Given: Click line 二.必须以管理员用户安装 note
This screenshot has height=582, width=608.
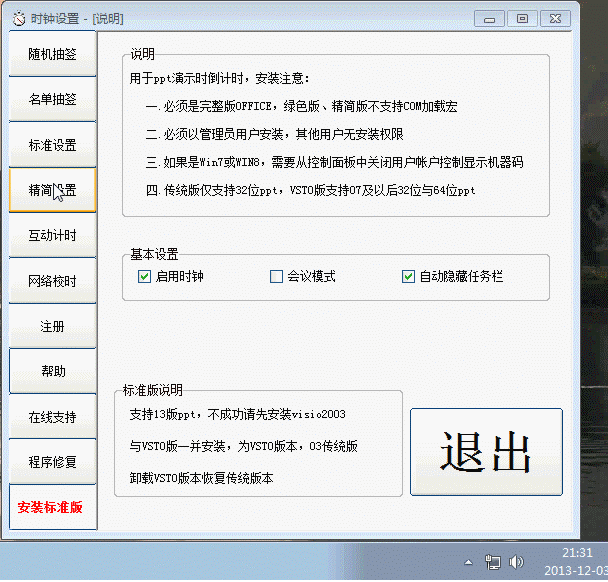Looking at the screenshot, I should point(275,134).
